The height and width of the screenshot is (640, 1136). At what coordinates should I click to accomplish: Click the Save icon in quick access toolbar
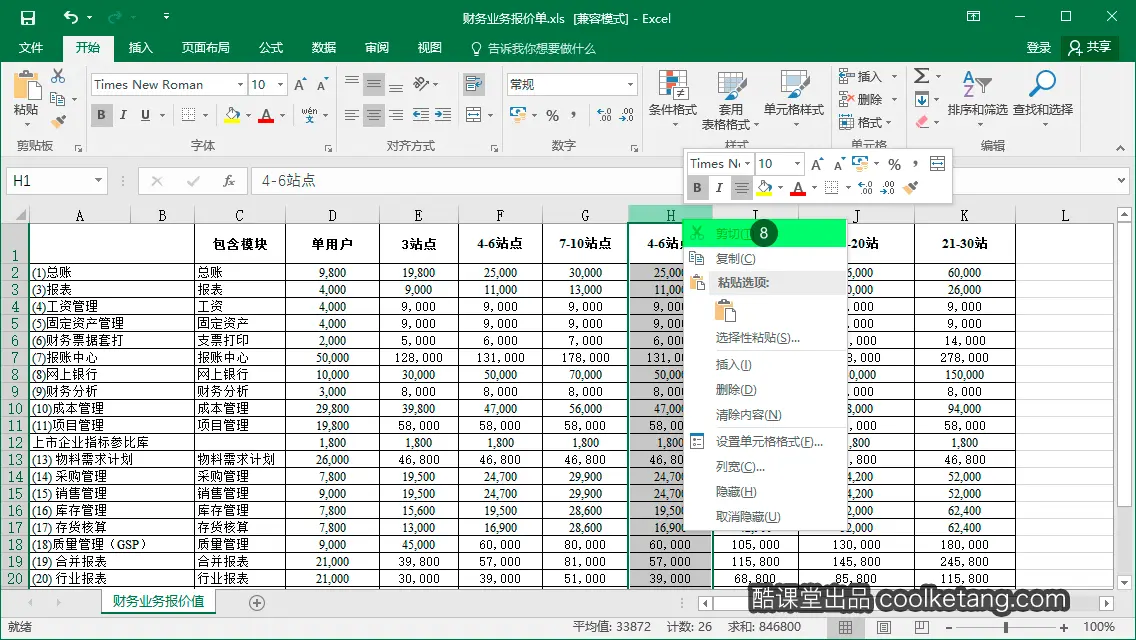28,17
